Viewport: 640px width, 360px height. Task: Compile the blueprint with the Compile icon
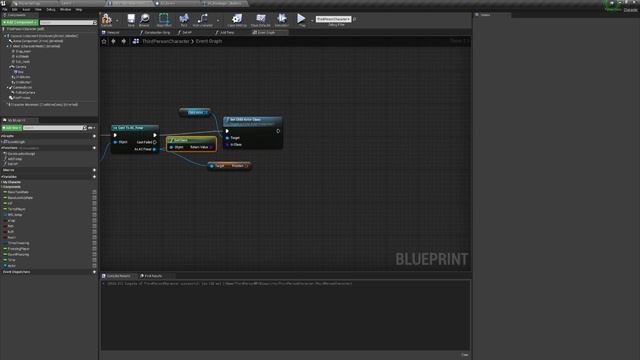point(107,19)
